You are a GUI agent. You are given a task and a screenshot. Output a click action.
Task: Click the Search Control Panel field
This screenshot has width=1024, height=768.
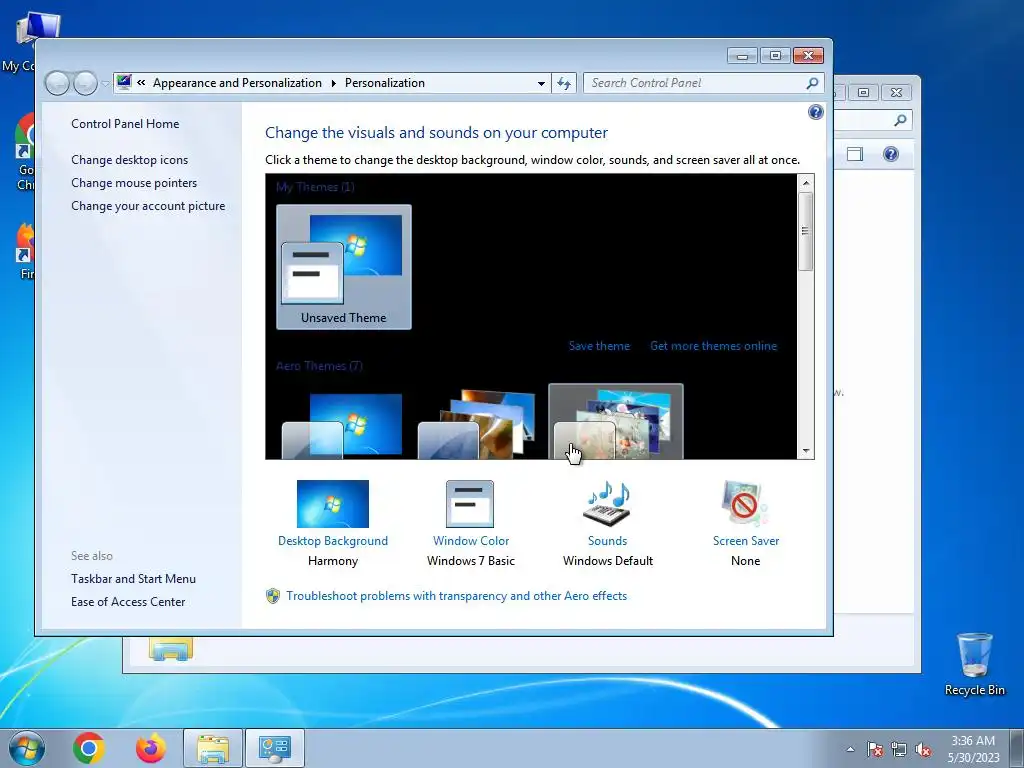point(703,83)
